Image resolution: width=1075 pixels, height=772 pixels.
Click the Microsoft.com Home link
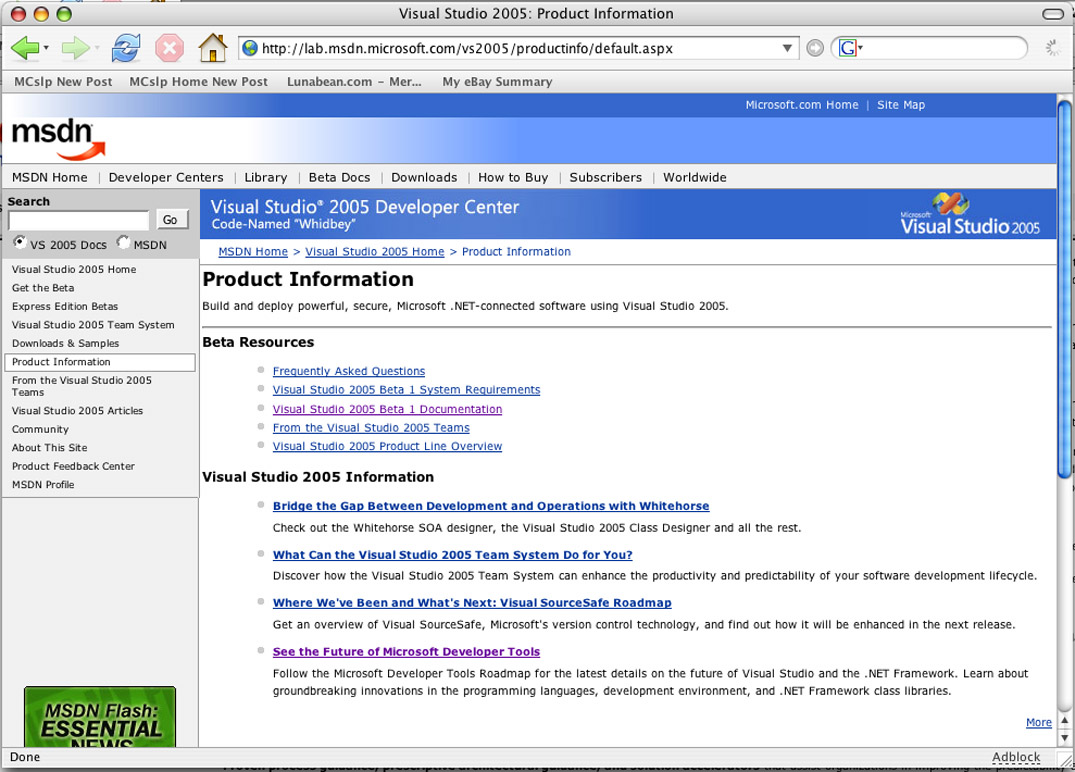tap(801, 105)
